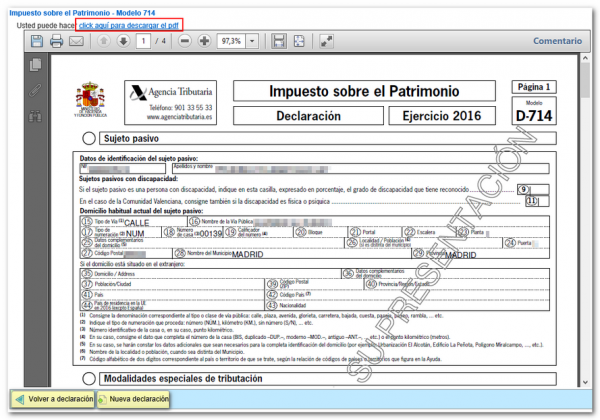Viewport: 600px width, 420px height.
Task: Click the '/ 4' total pages indicator
Action: [x=161, y=41]
